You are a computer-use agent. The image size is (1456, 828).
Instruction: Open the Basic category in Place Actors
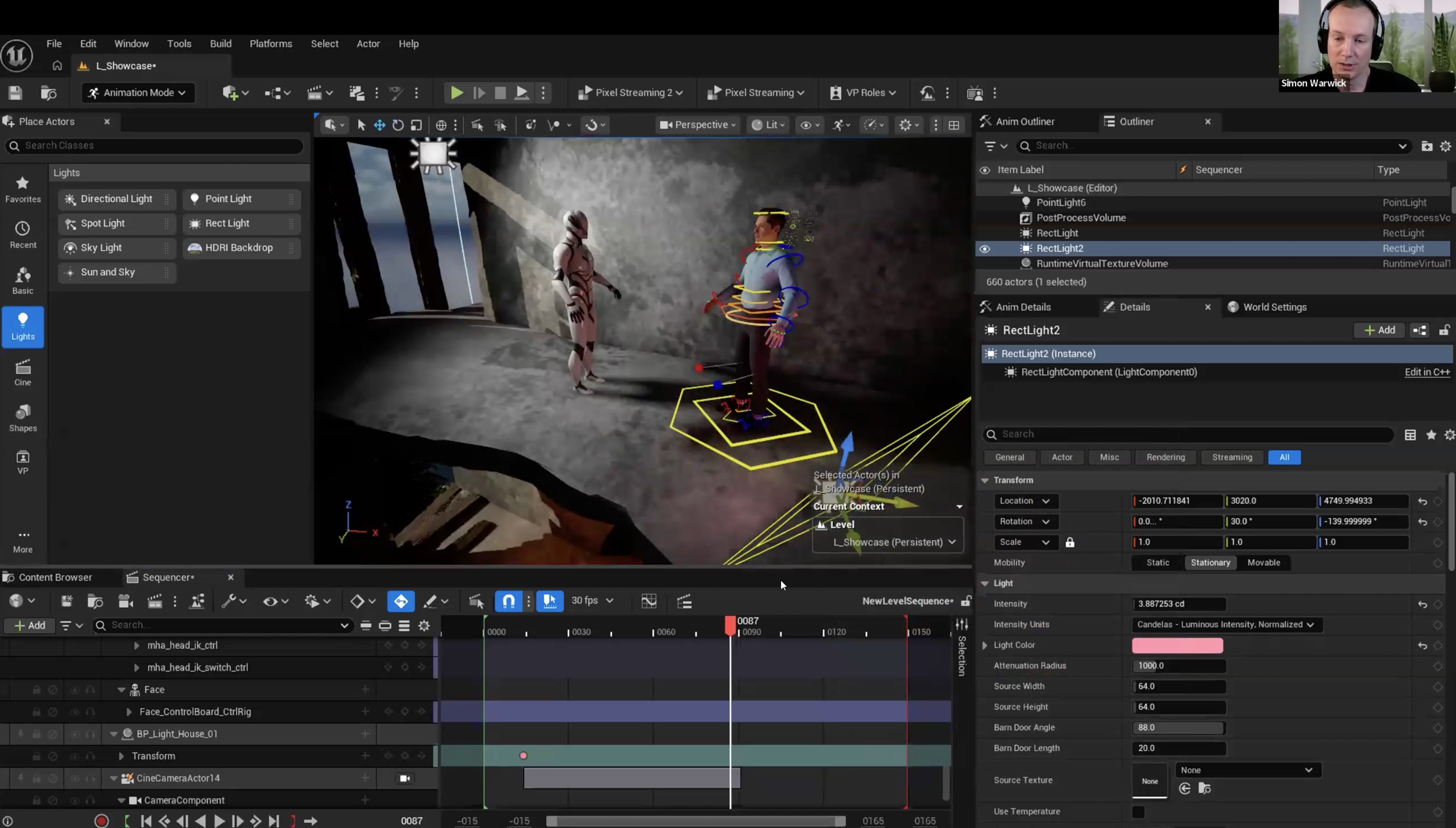[23, 281]
